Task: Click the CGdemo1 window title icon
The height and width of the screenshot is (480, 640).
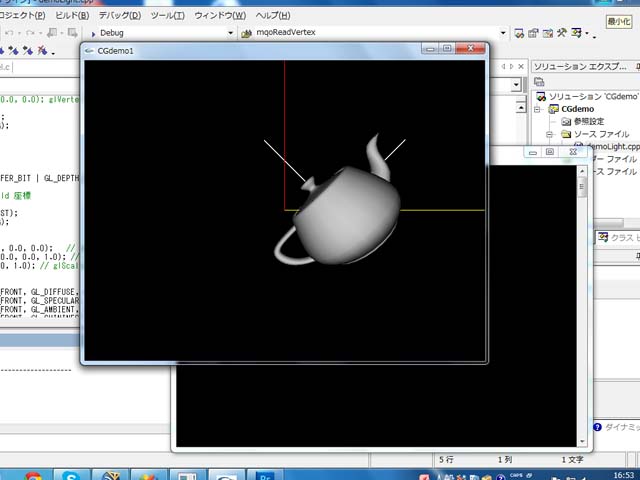Action: 89,51
